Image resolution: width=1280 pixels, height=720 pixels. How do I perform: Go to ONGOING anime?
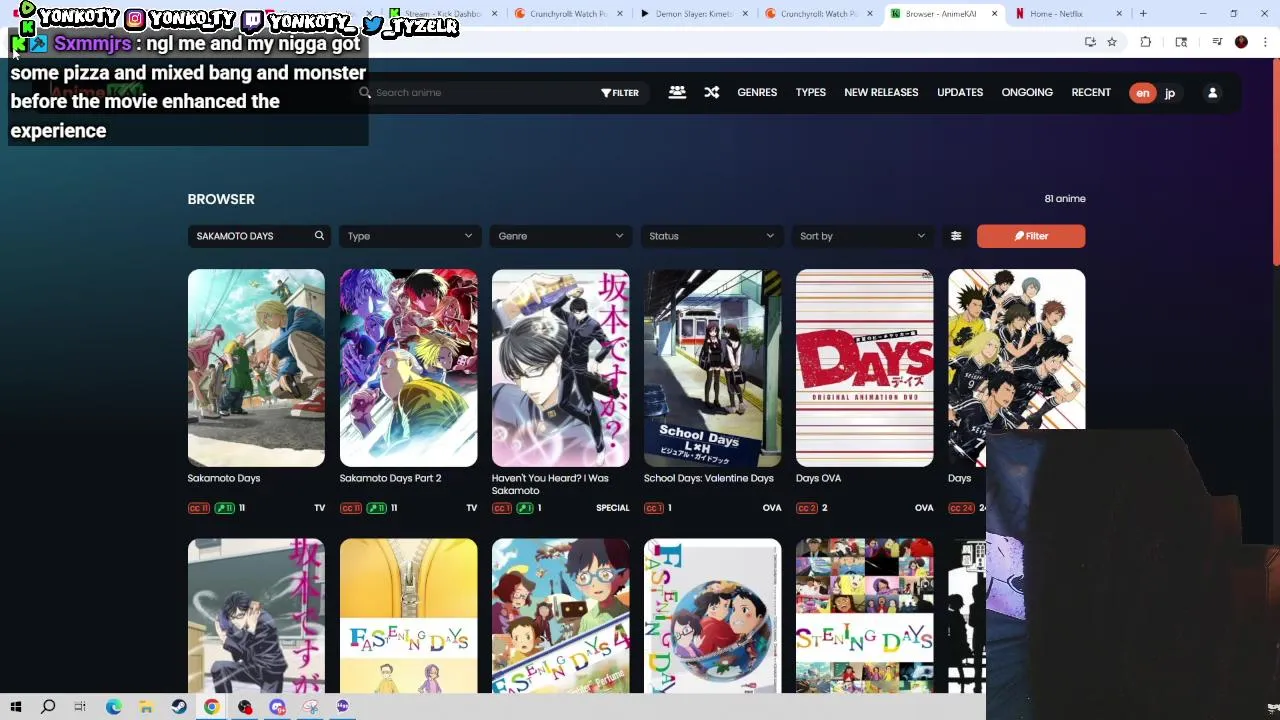(x=1027, y=92)
